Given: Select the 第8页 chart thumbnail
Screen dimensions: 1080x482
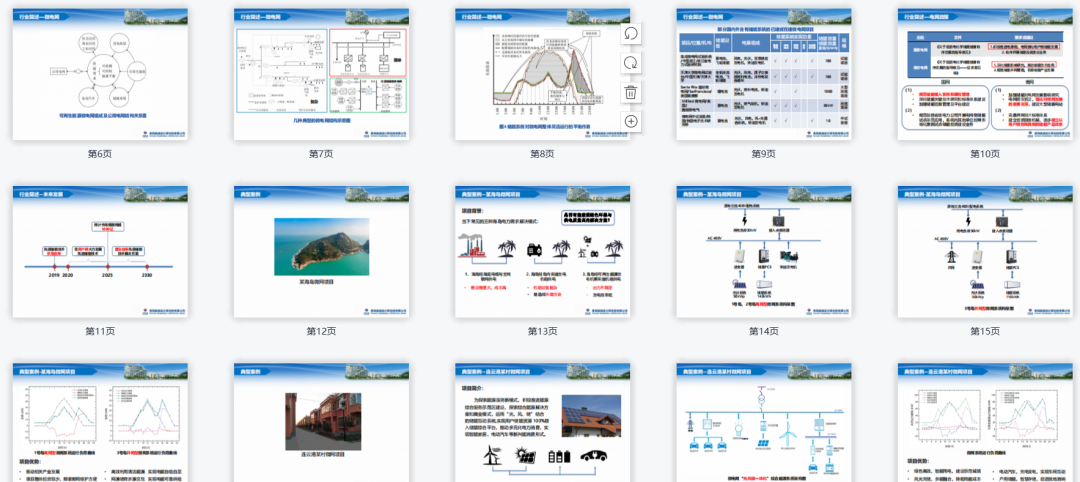Looking at the screenshot, I should click(543, 74).
